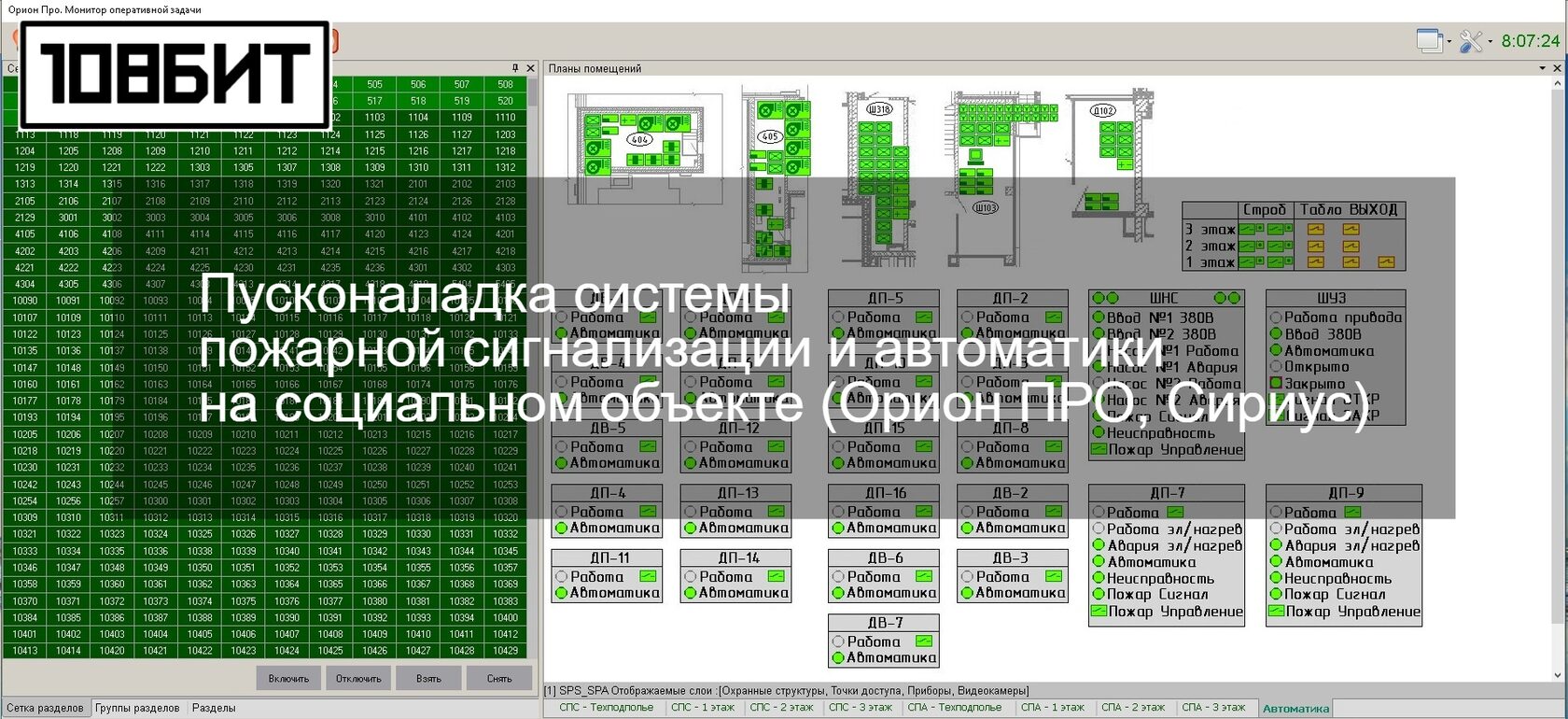Viewport: 1568px width, 719px height.
Task: Click the relay icon next to ДП-11 Работа
Action: click(x=648, y=577)
